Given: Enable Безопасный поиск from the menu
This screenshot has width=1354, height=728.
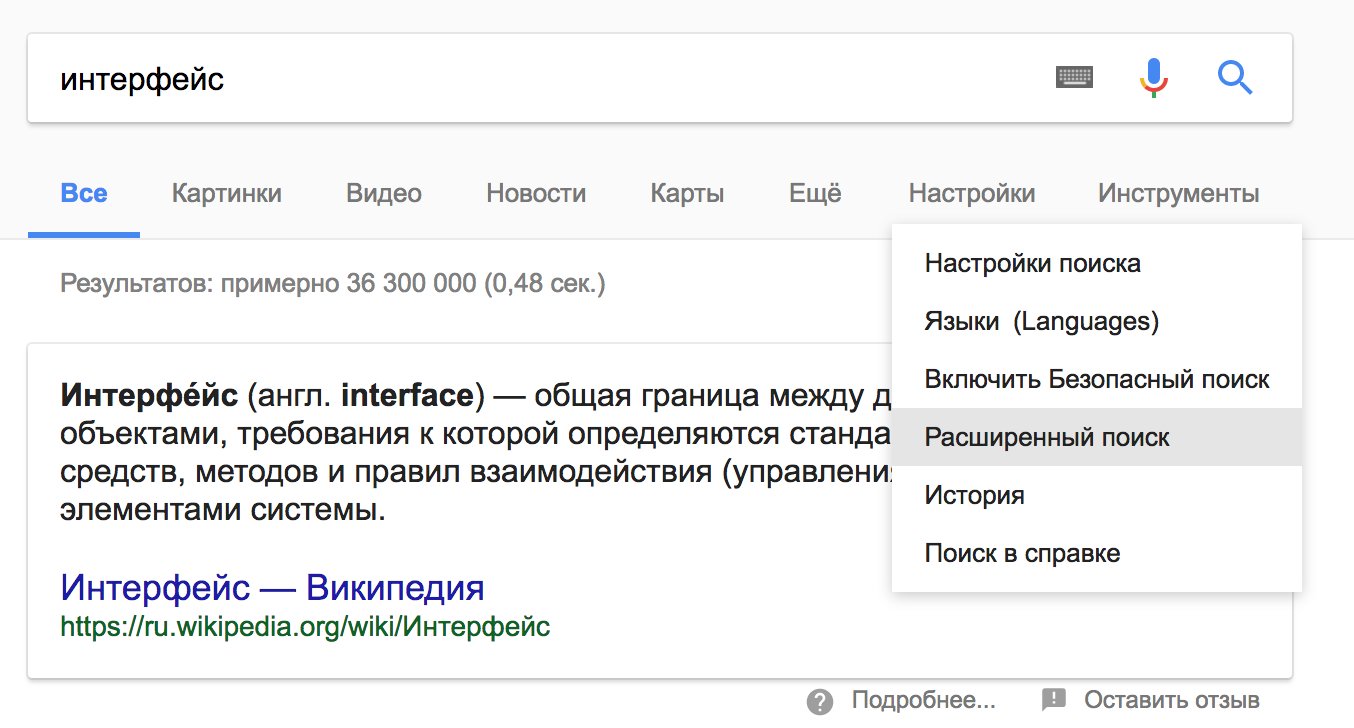Looking at the screenshot, I should tap(1096, 380).
